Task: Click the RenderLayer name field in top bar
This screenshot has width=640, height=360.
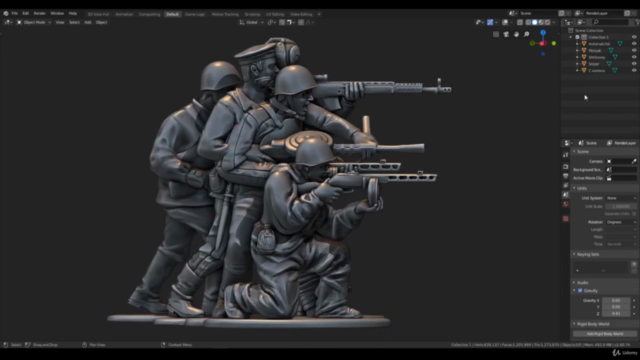Action: pyautogui.click(x=604, y=13)
